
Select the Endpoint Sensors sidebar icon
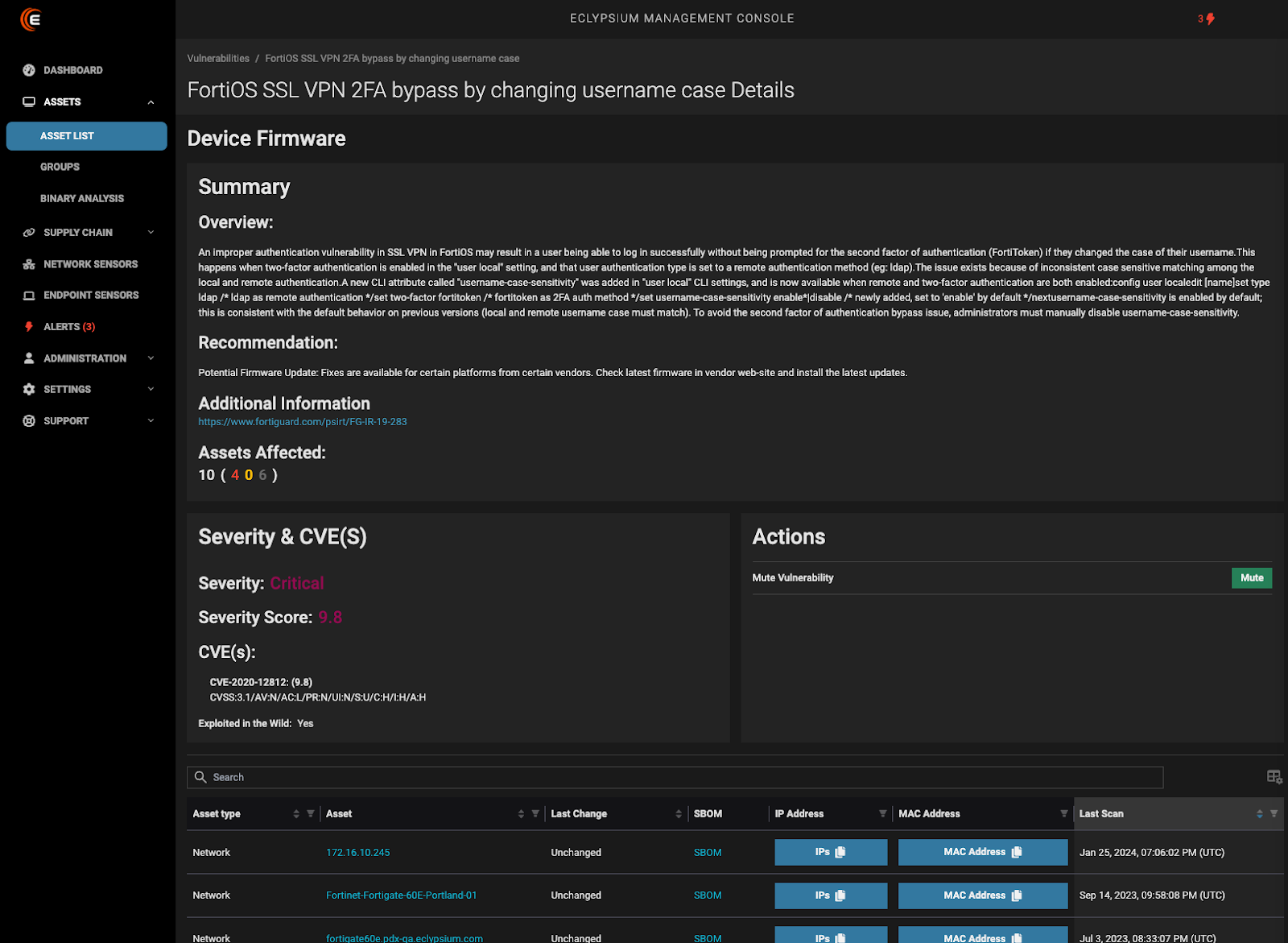click(29, 295)
